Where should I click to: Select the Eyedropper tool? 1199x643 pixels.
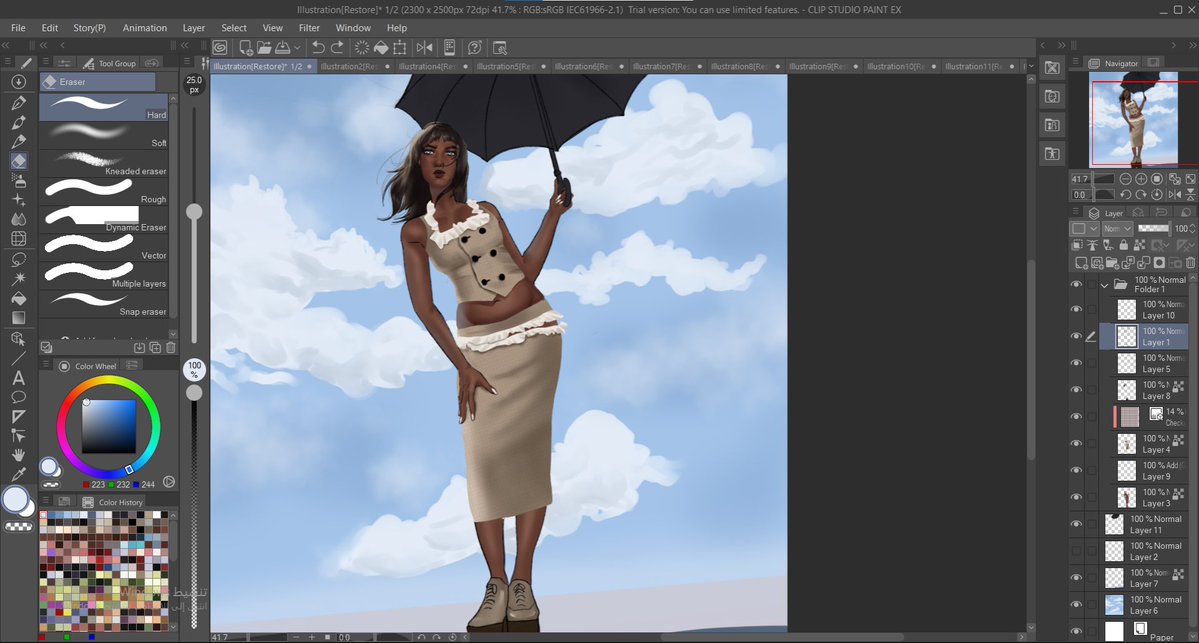click(x=19, y=475)
